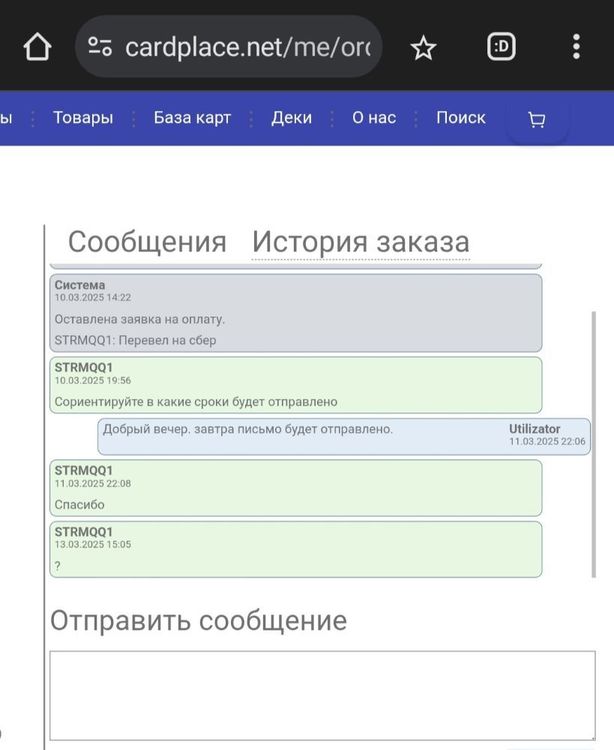614x750 pixels.
Task: Open the Деки navigation item
Action: [291, 118]
